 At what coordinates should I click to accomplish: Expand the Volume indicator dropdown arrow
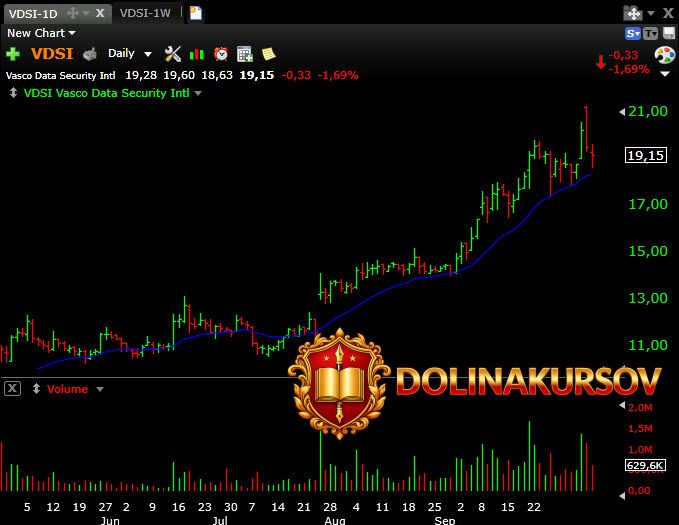(100, 389)
